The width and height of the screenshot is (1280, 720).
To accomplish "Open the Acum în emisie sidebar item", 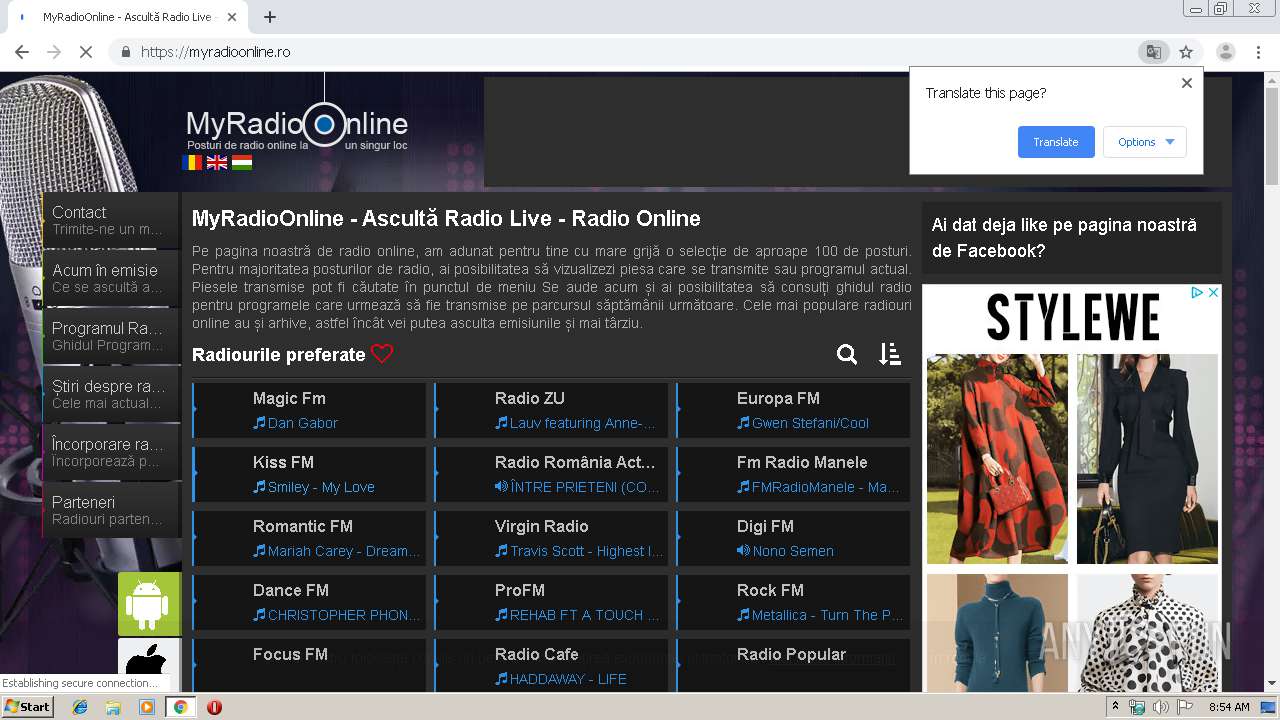I will click(111, 278).
